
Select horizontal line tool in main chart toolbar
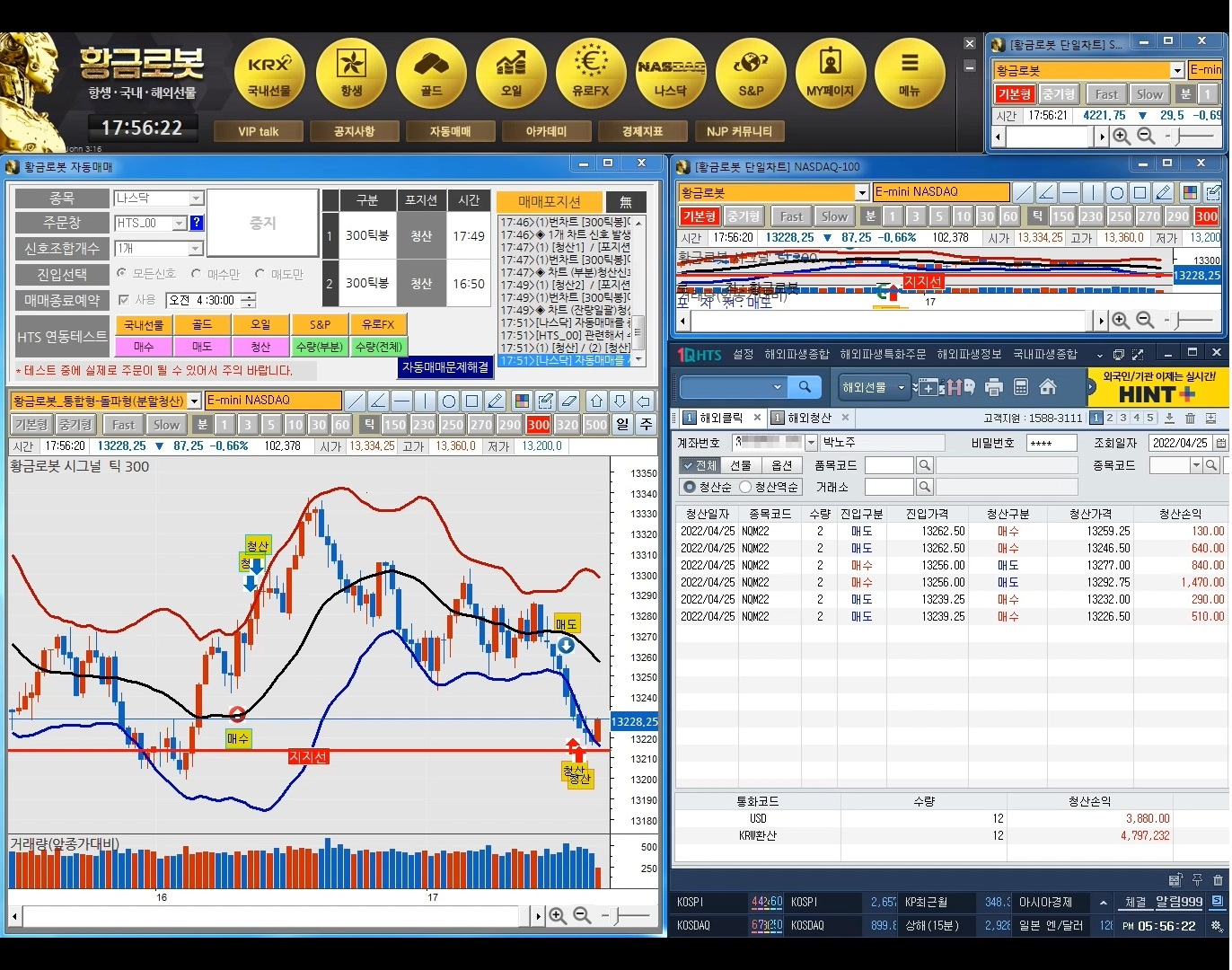coord(402,401)
